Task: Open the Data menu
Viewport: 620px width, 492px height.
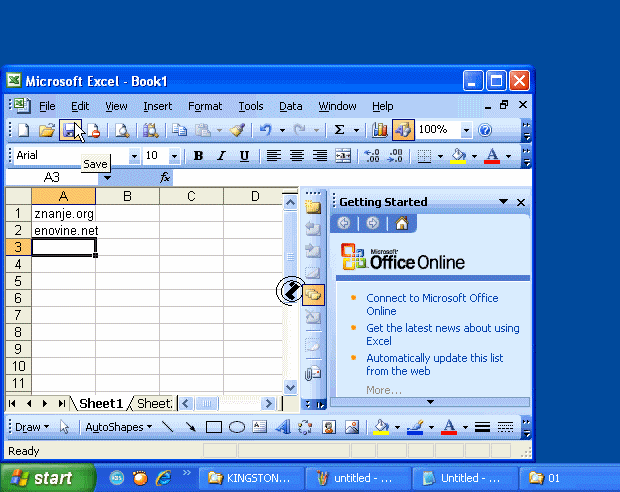Action: 291,106
